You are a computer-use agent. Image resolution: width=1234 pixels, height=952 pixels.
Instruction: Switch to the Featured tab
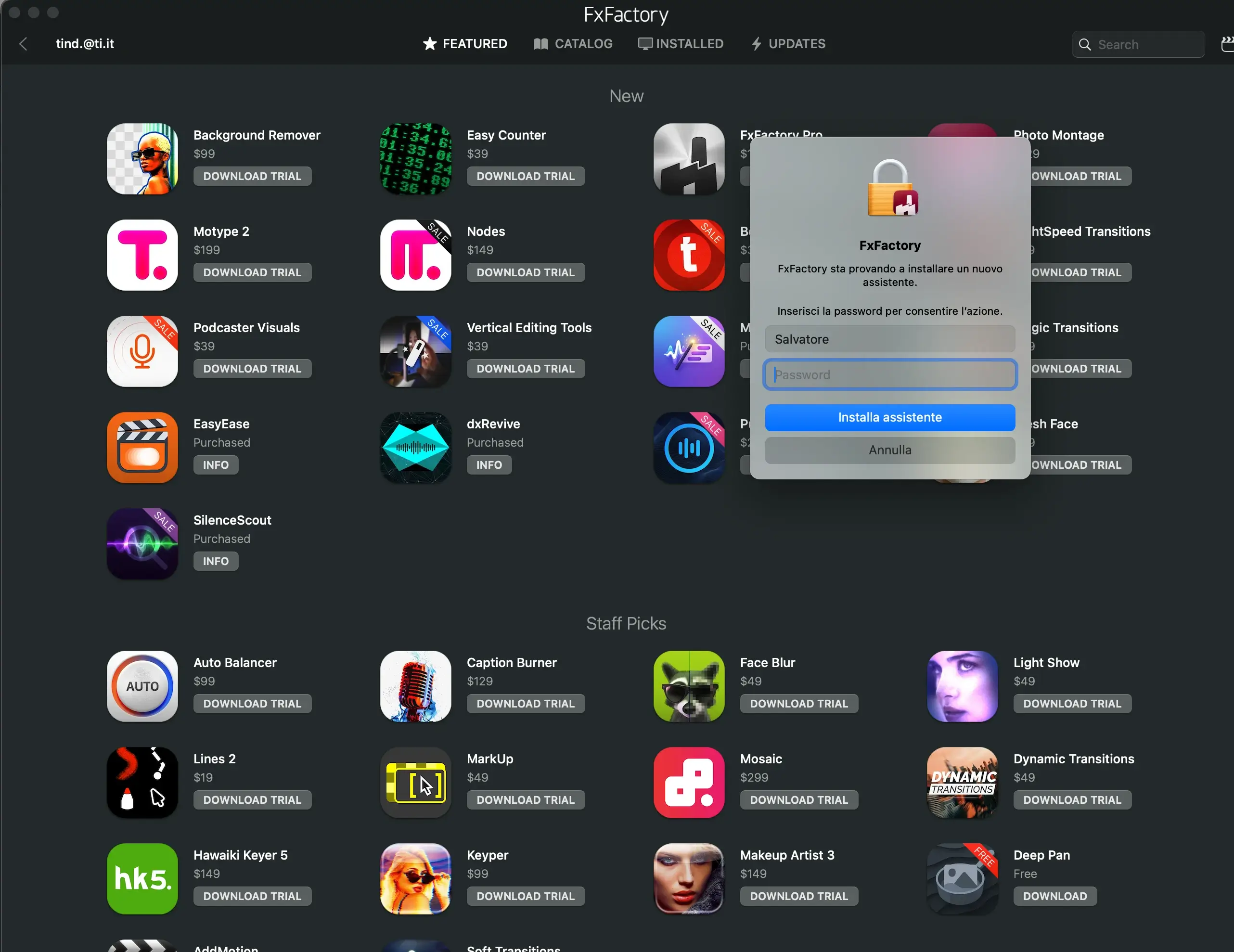point(464,43)
